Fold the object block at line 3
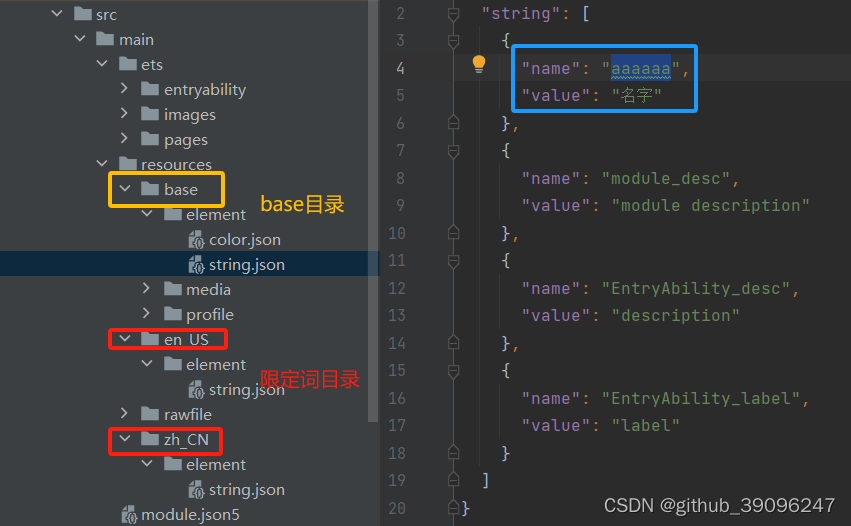Screen dimensions: 851x526 click(453, 41)
